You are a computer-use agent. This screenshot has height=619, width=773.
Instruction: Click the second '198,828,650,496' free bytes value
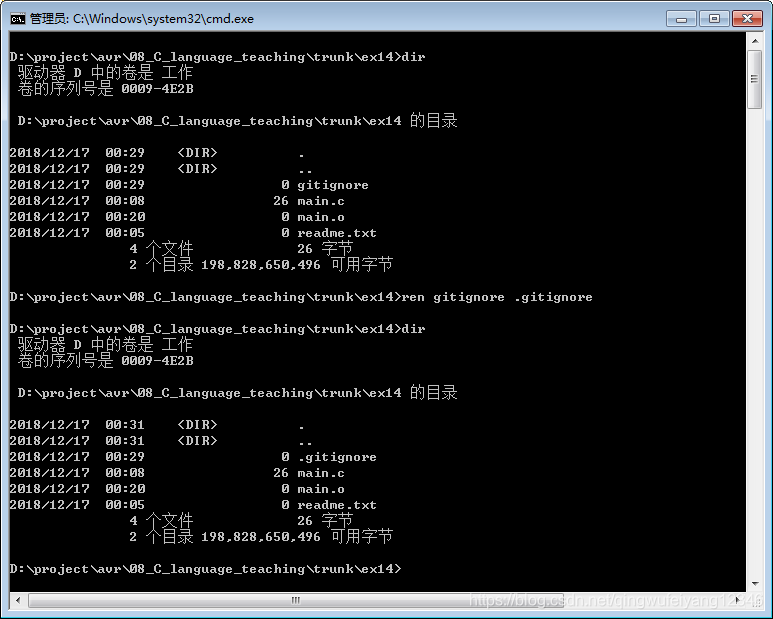261,537
